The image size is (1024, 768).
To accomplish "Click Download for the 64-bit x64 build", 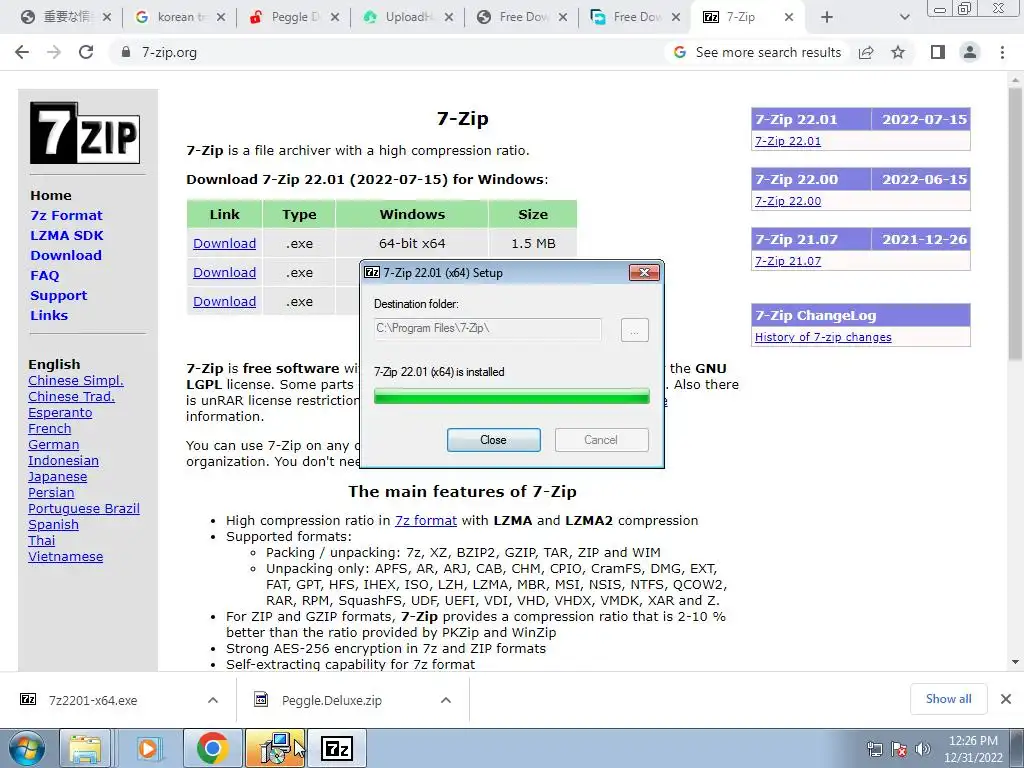I will click(224, 244).
